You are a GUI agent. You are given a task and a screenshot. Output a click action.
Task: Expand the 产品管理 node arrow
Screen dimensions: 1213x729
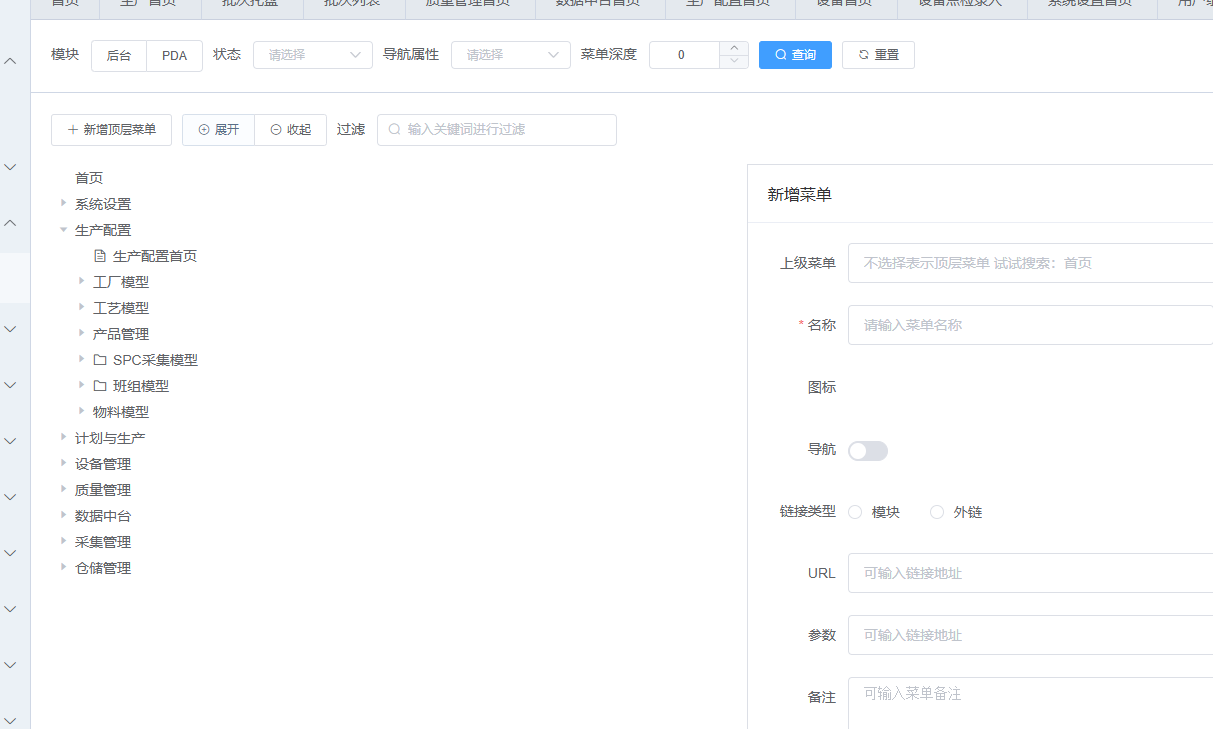click(x=82, y=333)
